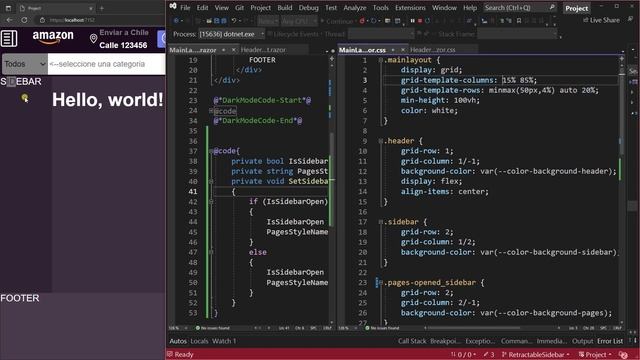This screenshot has height=360, width=640.
Task: Switch to the MainLayout razor tab
Action: click(193, 50)
